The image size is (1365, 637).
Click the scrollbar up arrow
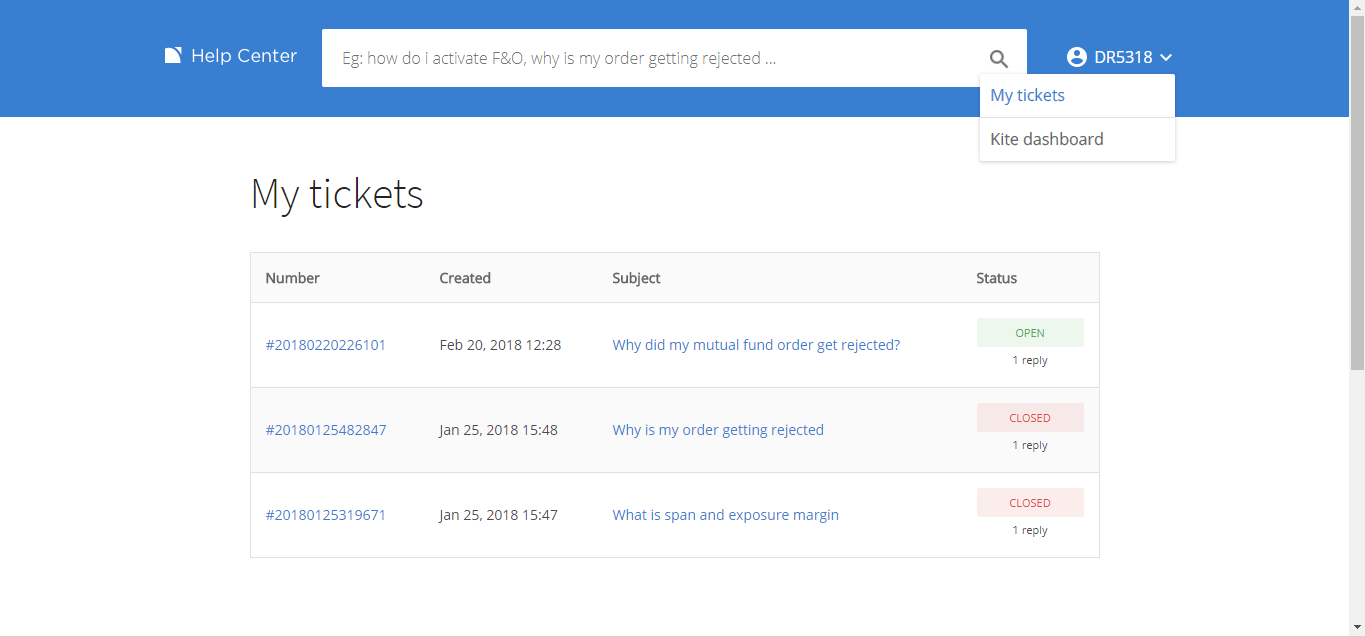click(1357, 8)
